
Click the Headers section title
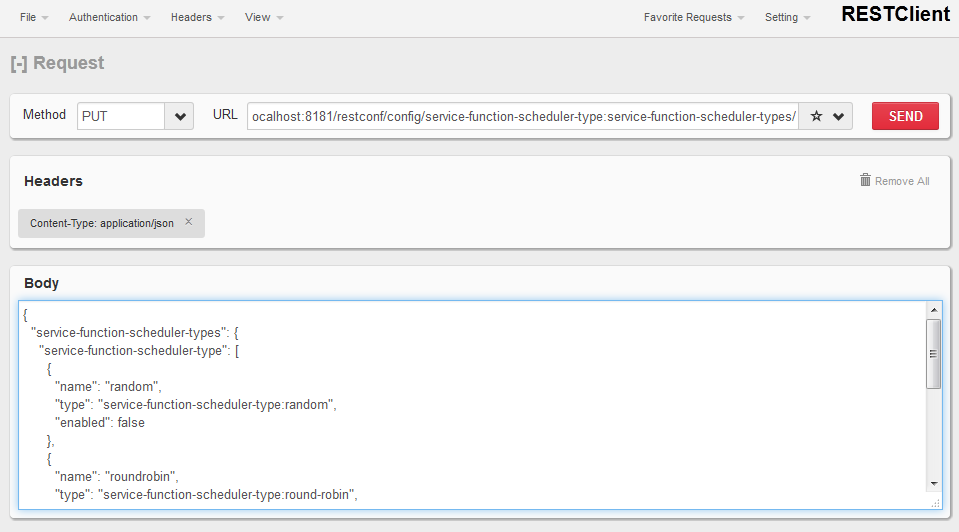point(53,181)
